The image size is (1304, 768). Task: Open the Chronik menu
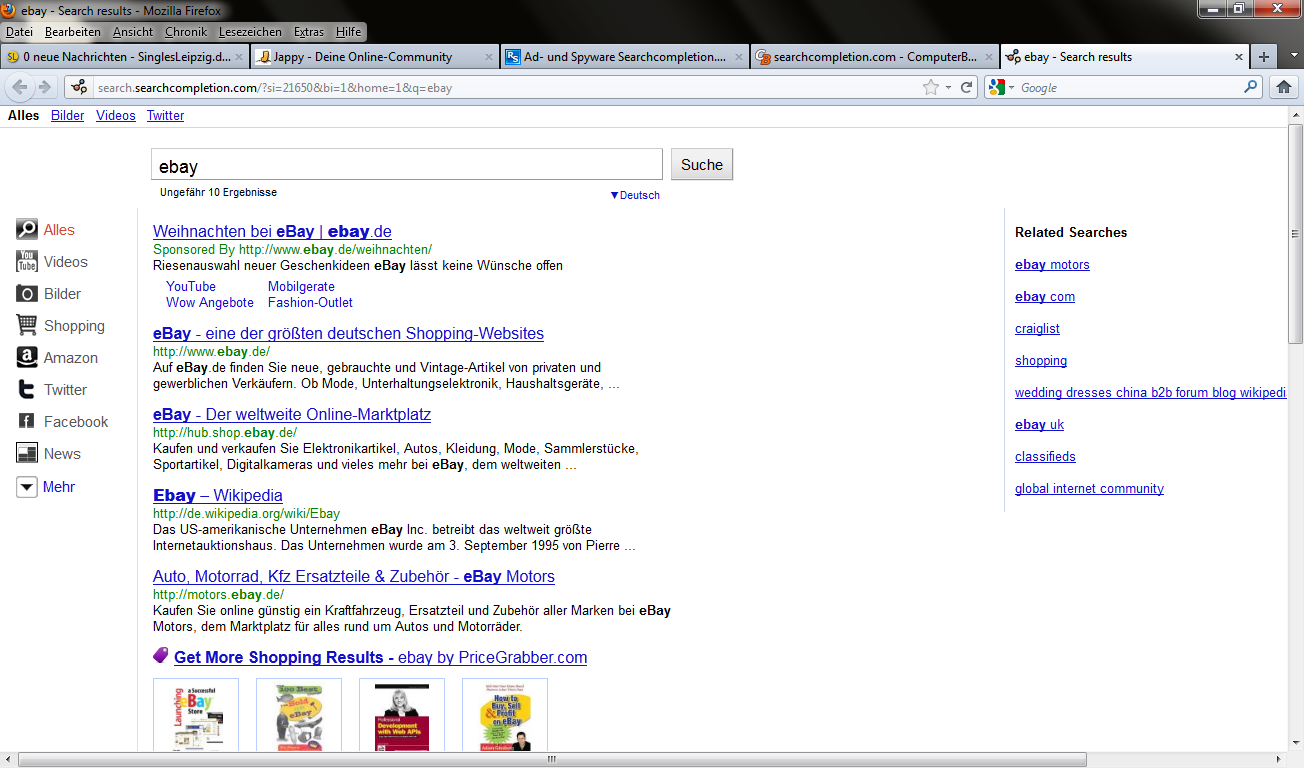(186, 32)
